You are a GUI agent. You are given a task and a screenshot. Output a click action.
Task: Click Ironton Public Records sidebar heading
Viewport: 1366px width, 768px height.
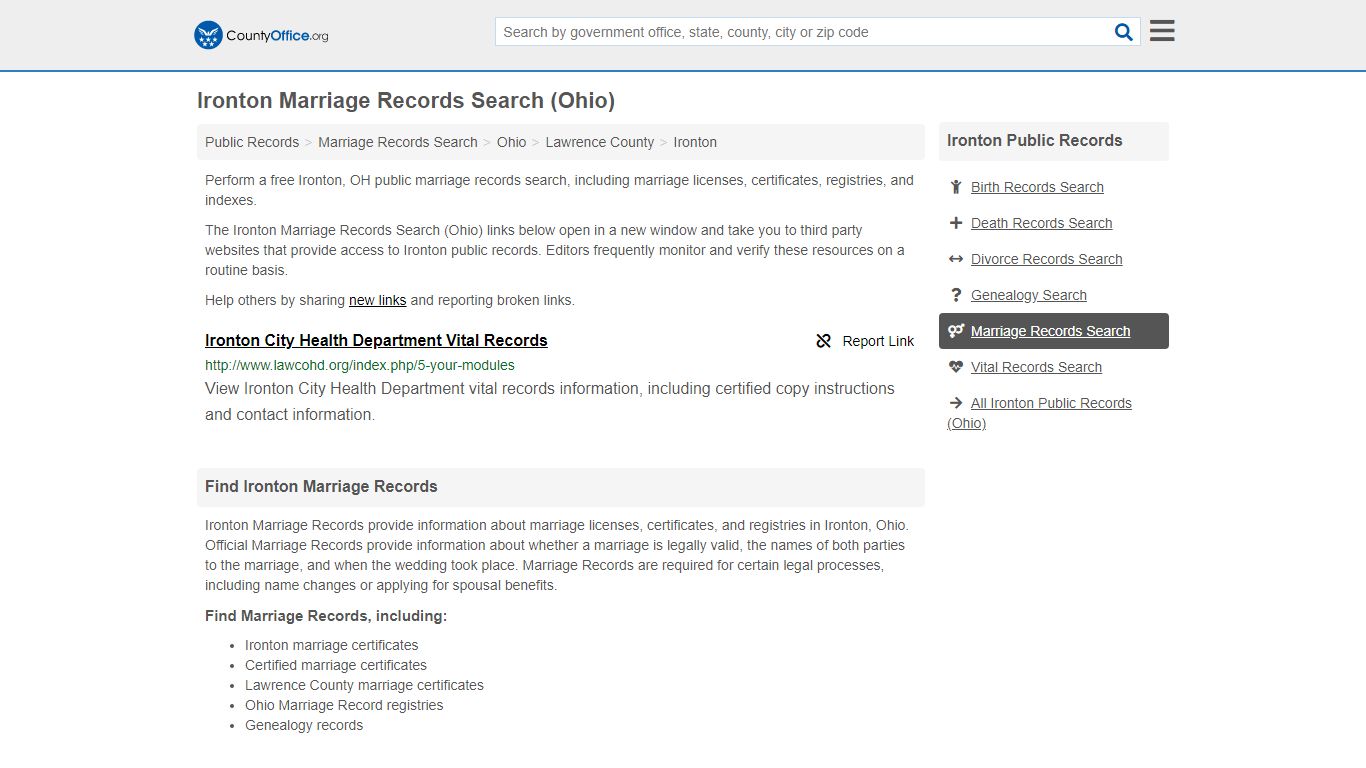click(x=1035, y=141)
